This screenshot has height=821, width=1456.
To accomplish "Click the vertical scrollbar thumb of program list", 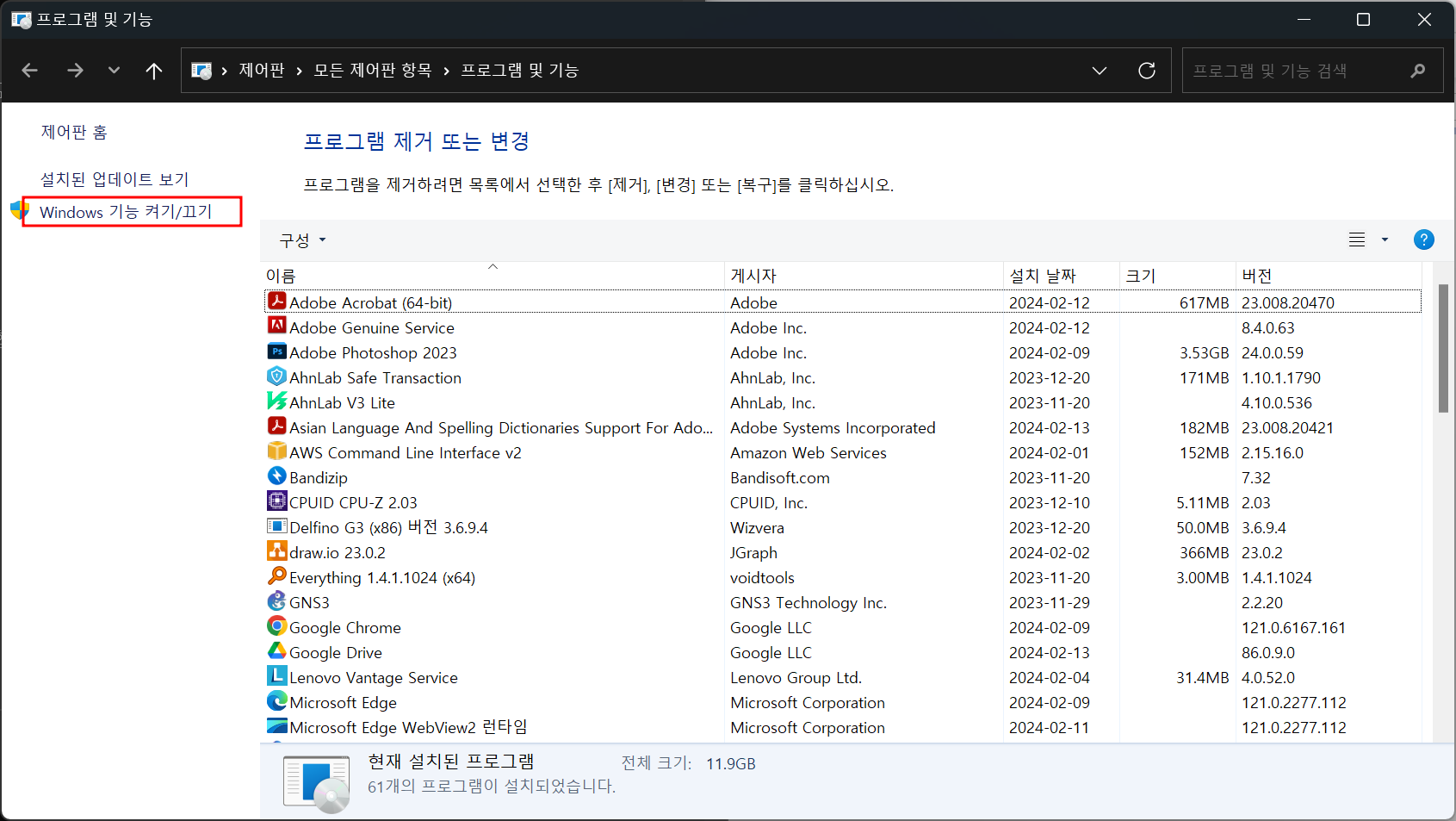I will [1443, 348].
